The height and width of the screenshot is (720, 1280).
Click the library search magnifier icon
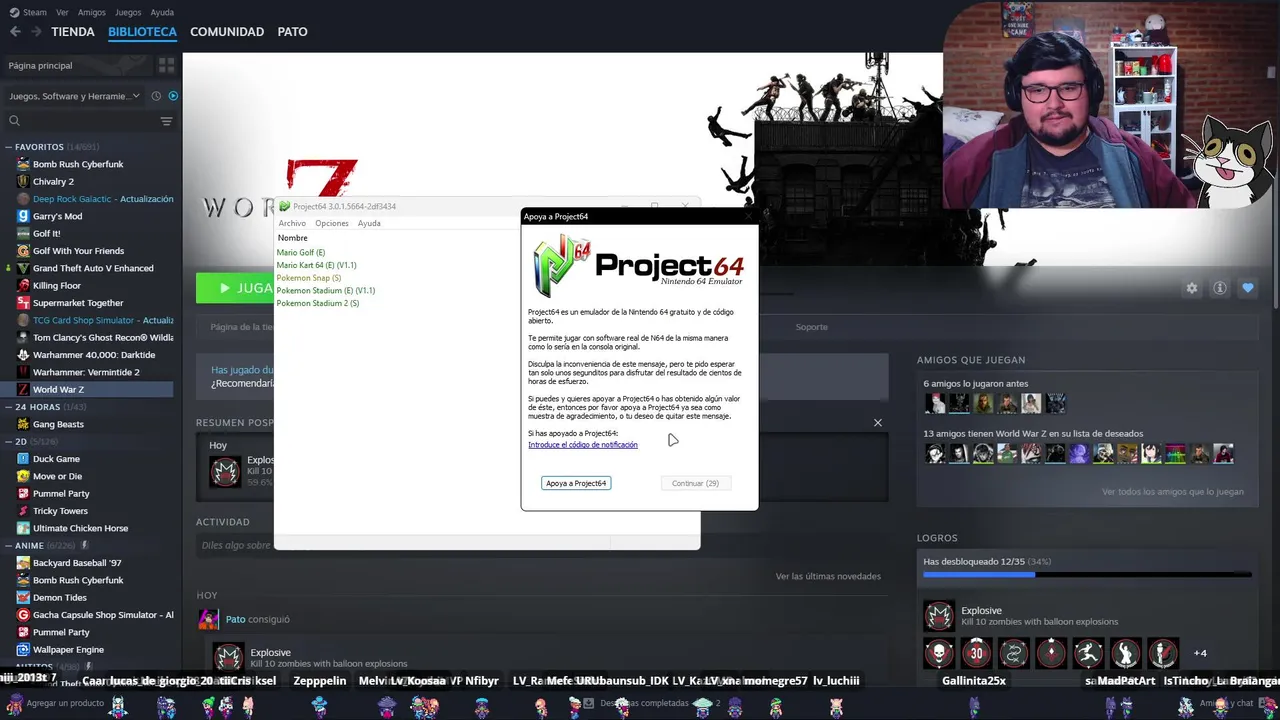tap(14, 121)
